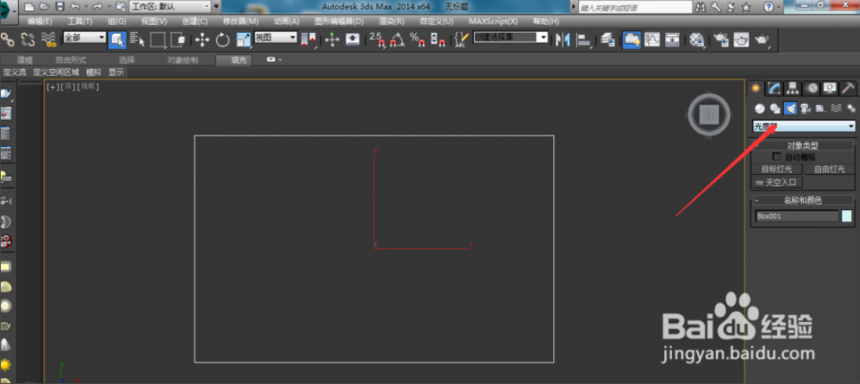
Task: Open the light type dropdown 光度学
Action: (x=804, y=127)
